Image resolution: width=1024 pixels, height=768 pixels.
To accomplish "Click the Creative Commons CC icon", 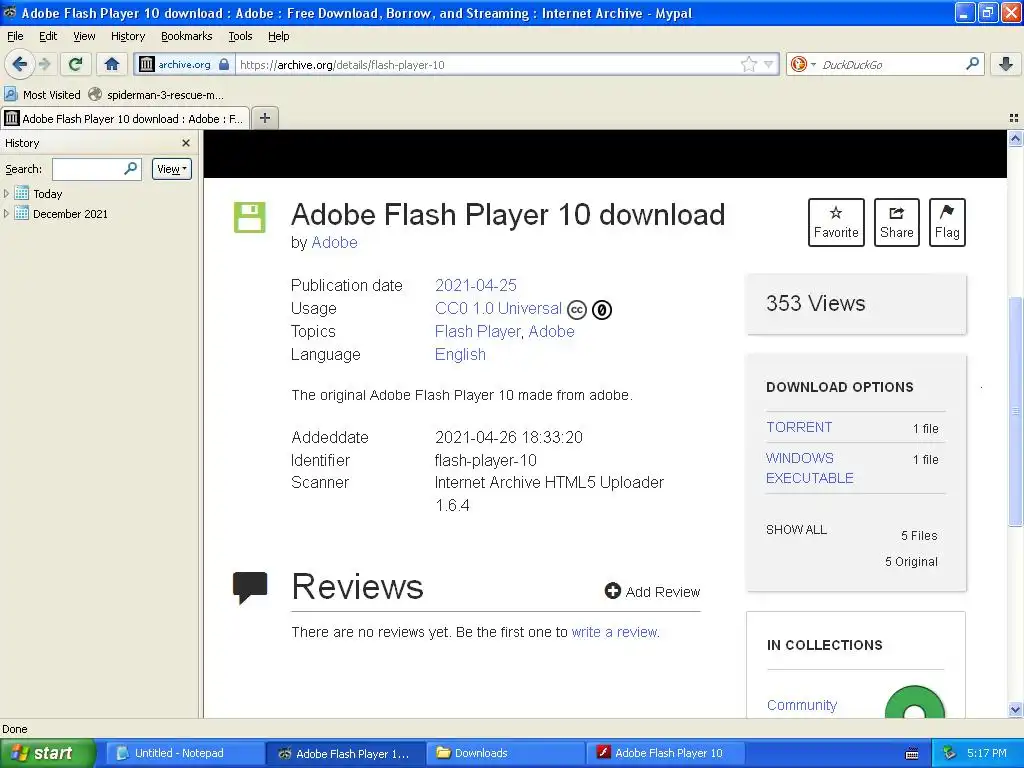I will [577, 310].
